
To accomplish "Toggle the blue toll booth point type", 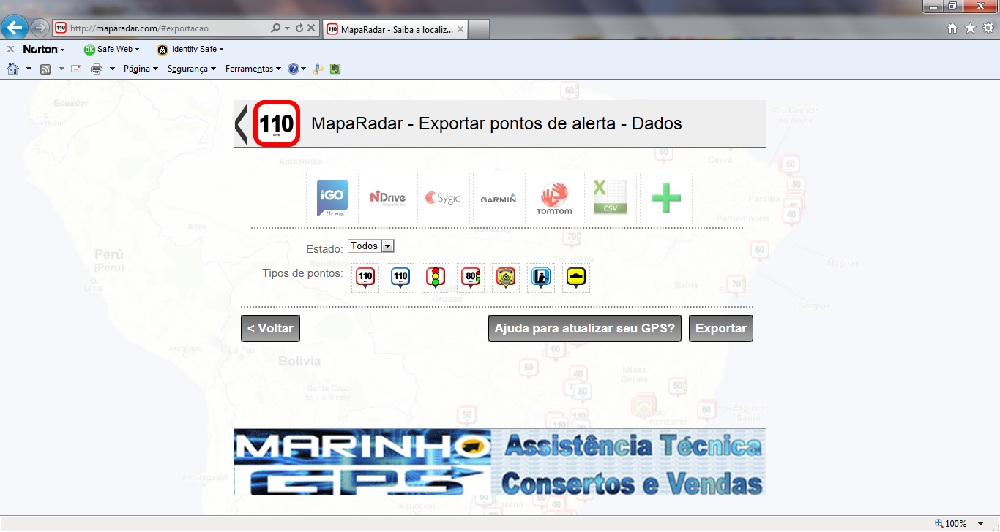I will (541, 277).
